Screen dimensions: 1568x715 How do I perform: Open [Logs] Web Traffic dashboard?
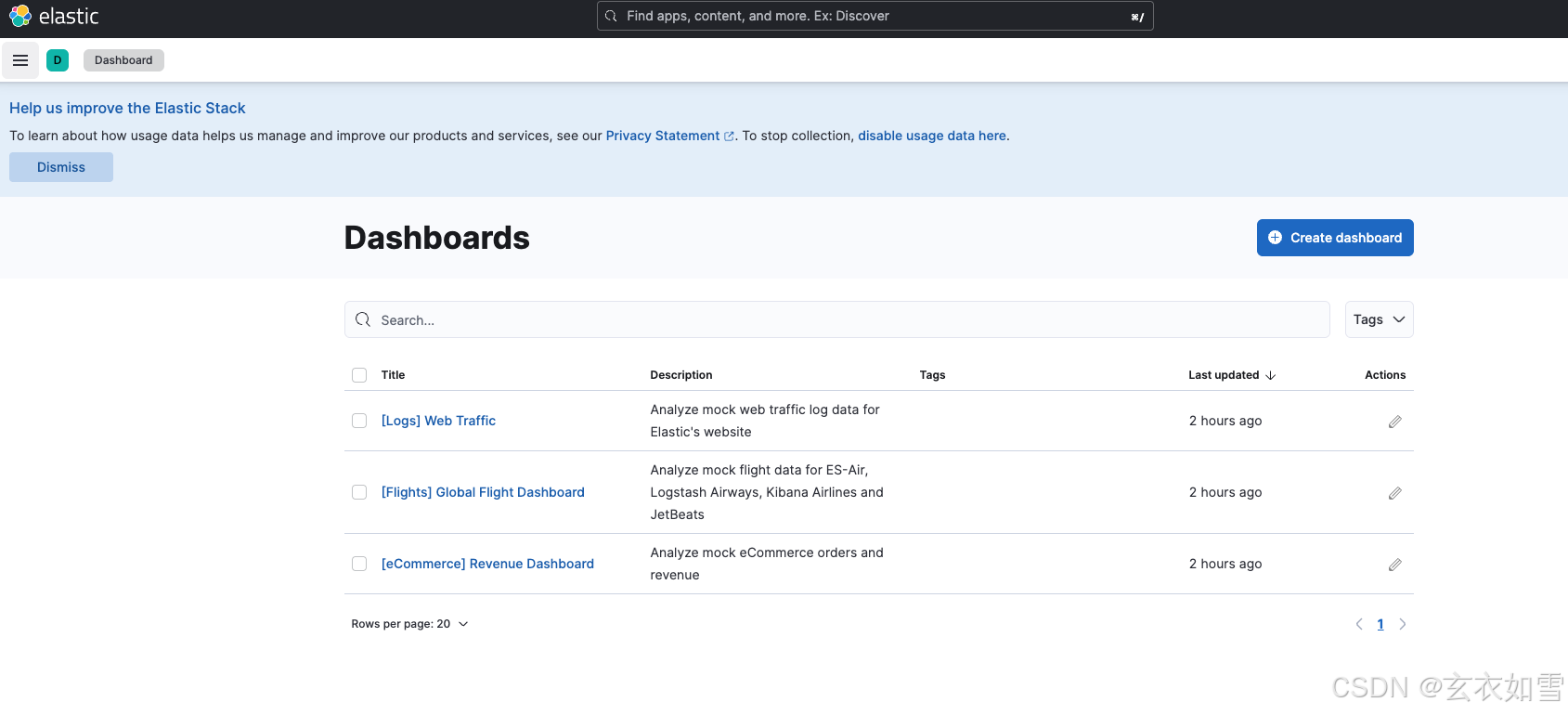[x=438, y=421]
